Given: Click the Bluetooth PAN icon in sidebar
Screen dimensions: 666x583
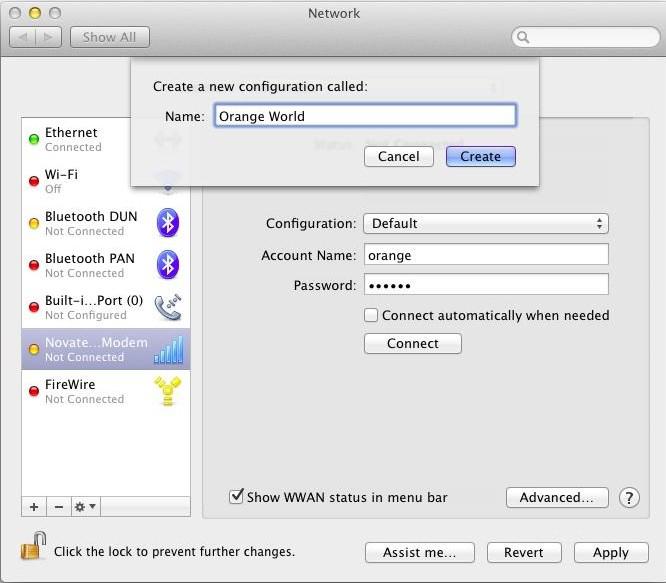Looking at the screenshot, I should coord(168,265).
